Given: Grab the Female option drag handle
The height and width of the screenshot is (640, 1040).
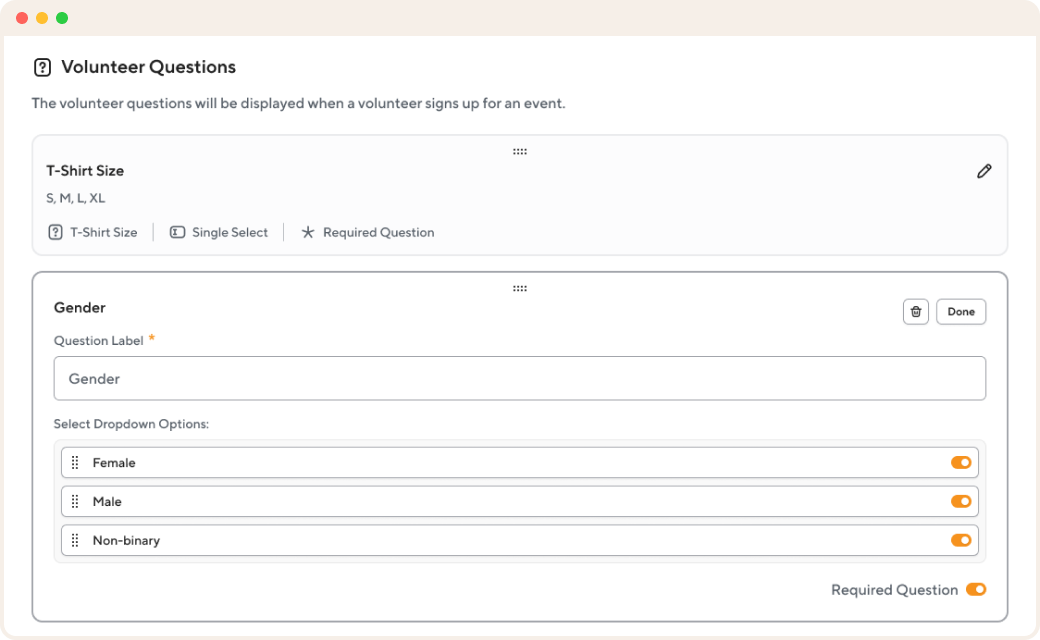Looking at the screenshot, I should (x=75, y=462).
